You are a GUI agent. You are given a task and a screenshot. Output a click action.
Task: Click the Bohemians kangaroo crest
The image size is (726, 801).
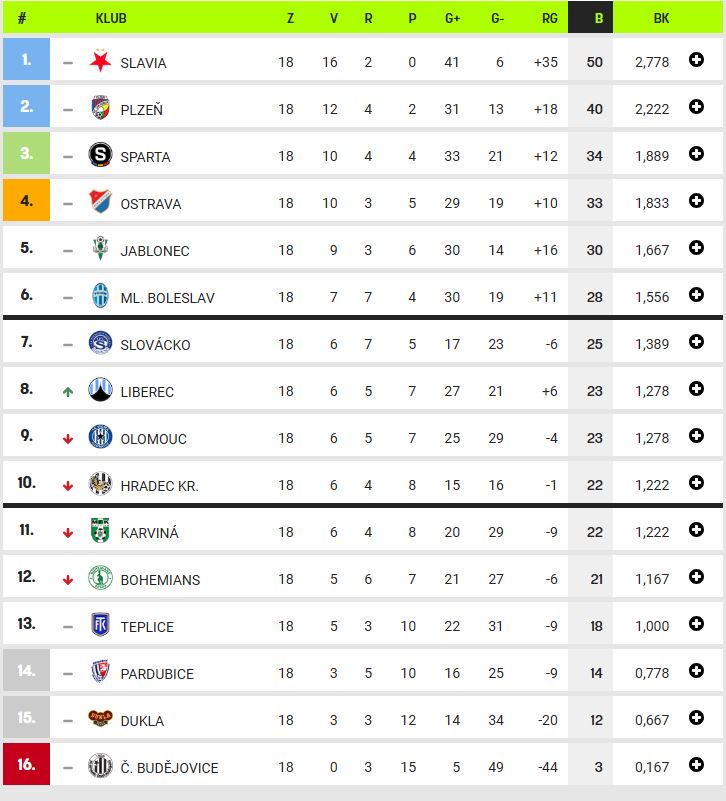[100, 577]
